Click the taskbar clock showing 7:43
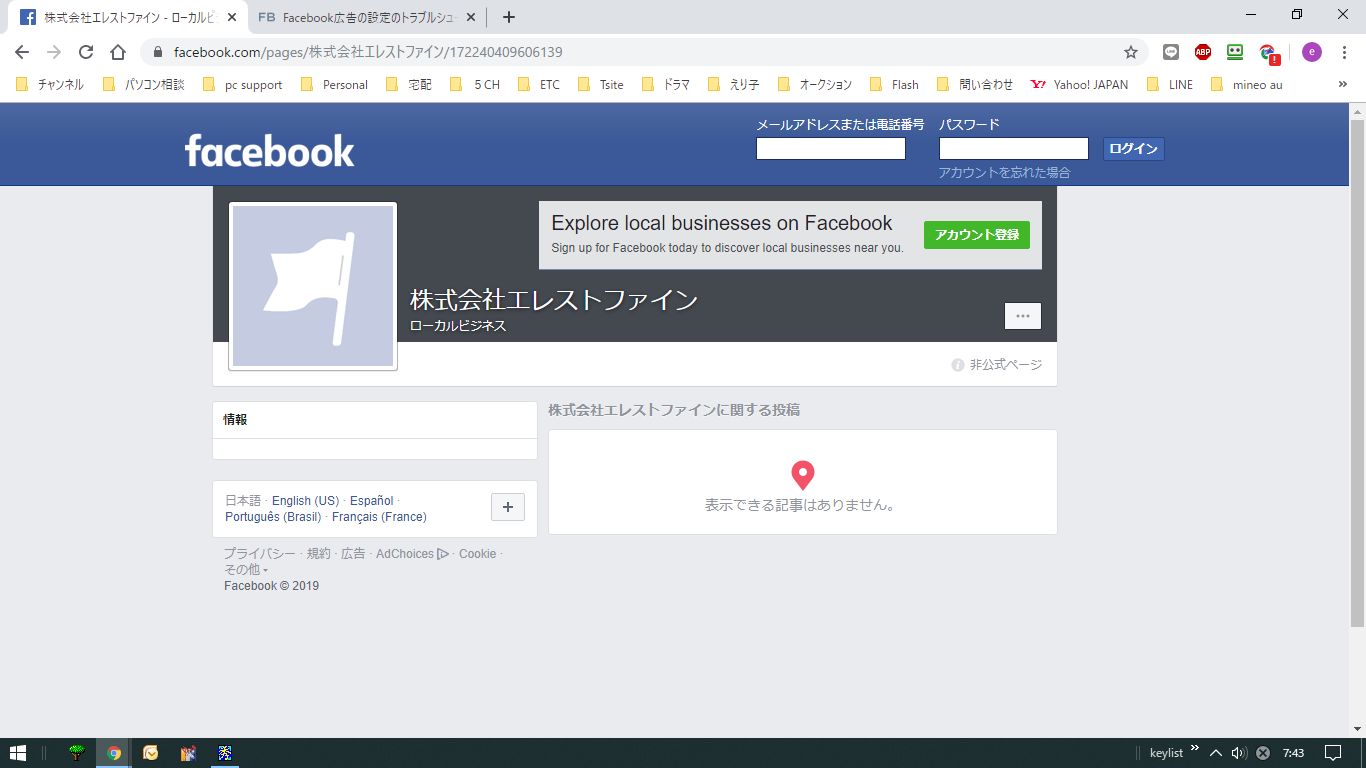1366x768 pixels. [1293, 753]
